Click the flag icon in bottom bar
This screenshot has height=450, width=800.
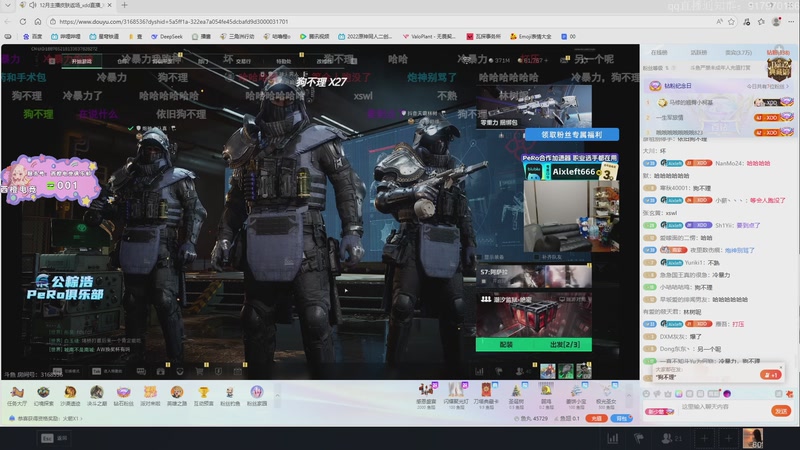point(638,438)
